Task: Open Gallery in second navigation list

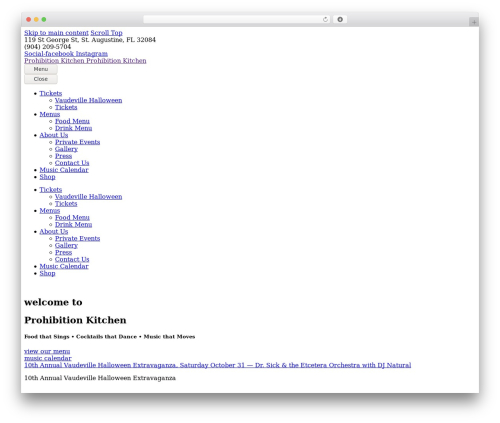Action: click(66, 246)
